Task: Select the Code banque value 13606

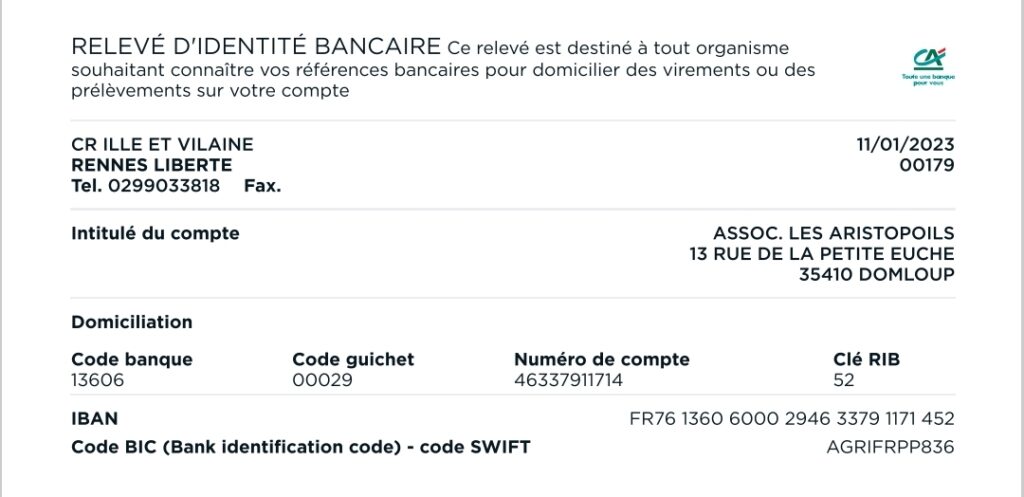Action: click(97, 380)
